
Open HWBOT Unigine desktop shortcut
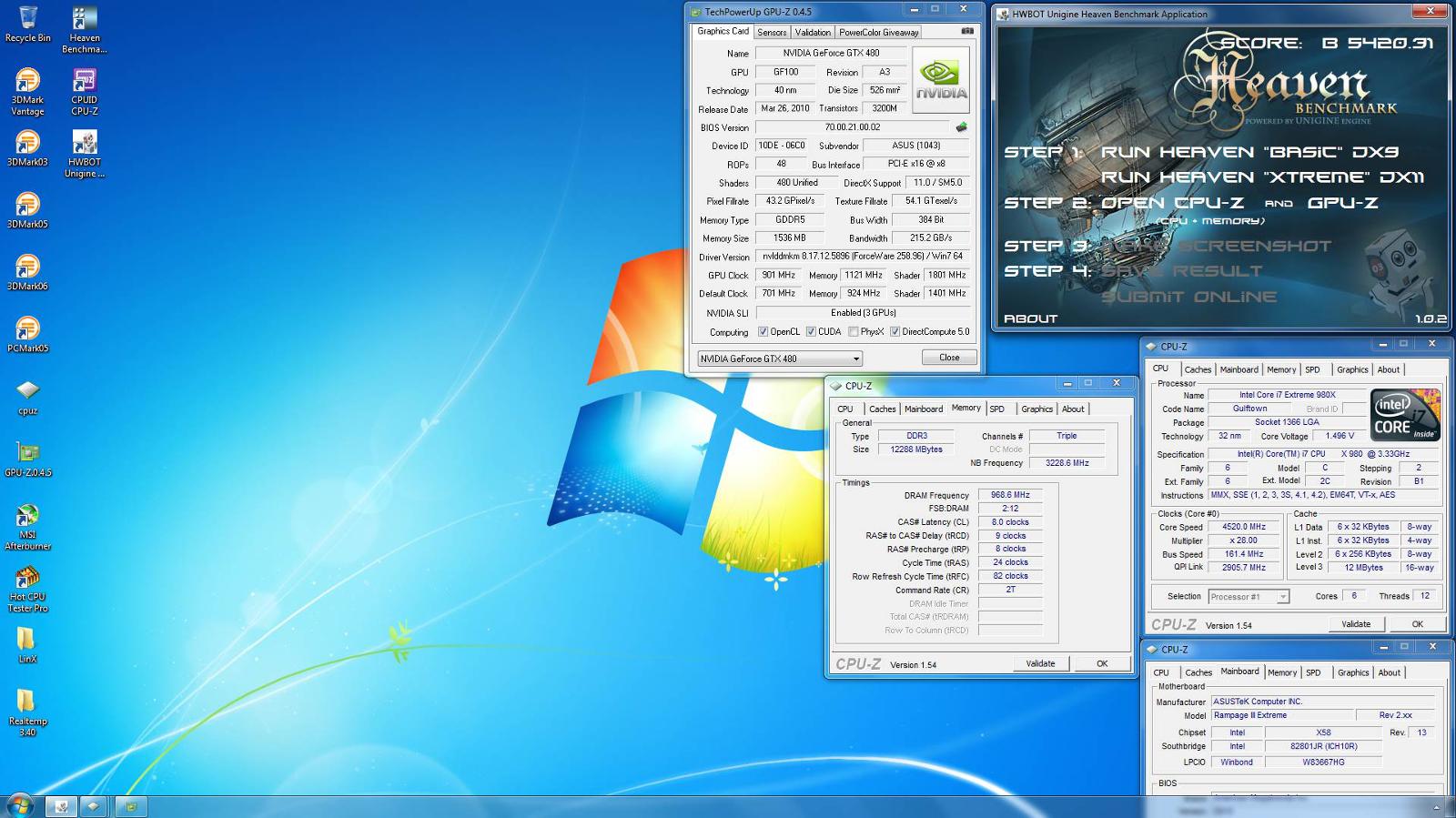point(84,154)
